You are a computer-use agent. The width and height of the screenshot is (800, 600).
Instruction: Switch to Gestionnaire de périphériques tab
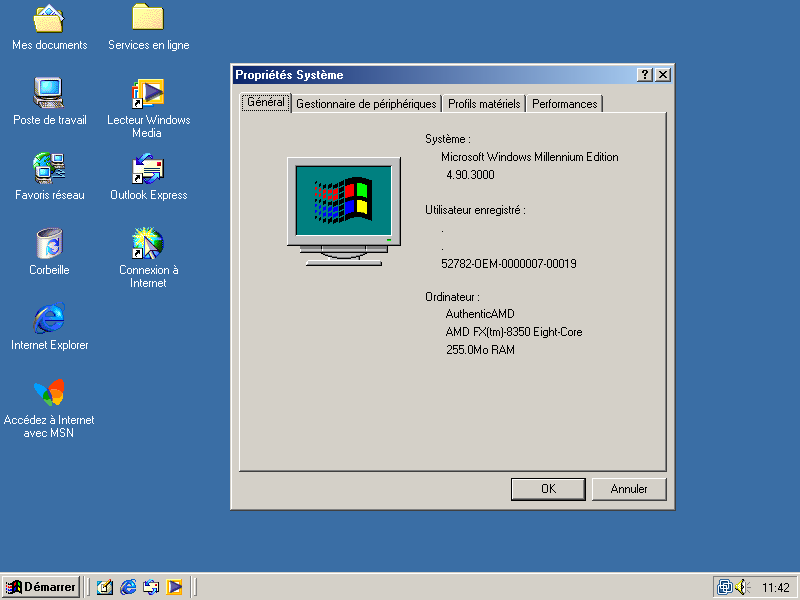pyautogui.click(x=366, y=104)
